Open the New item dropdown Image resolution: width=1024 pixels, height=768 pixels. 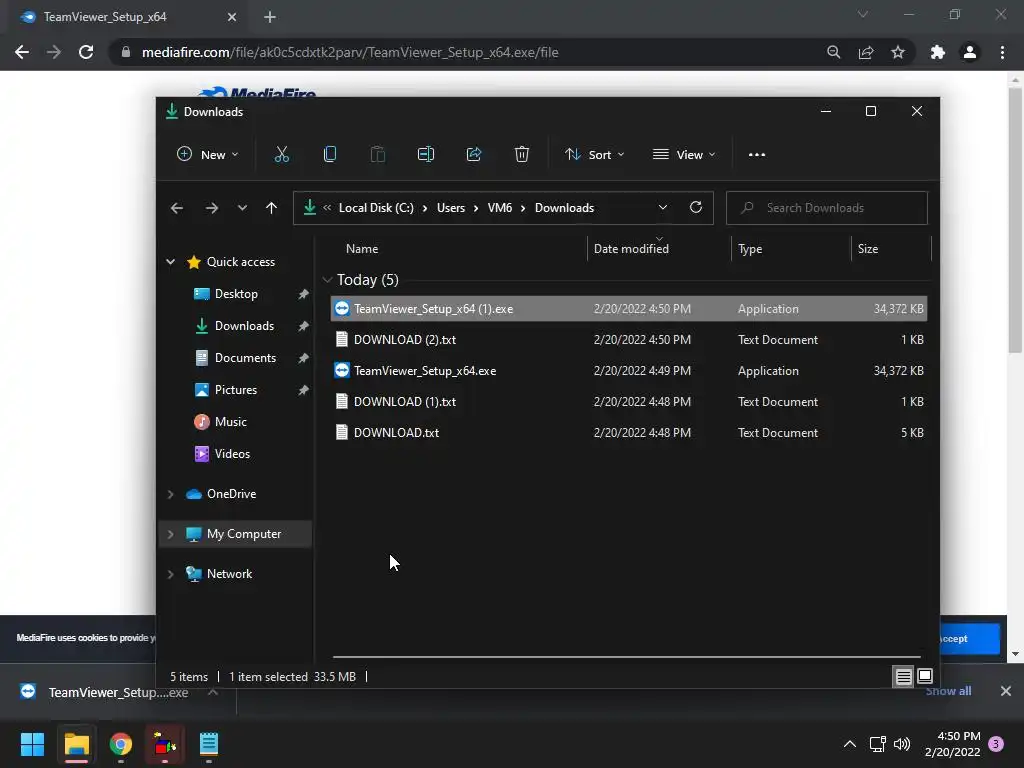tap(208, 155)
